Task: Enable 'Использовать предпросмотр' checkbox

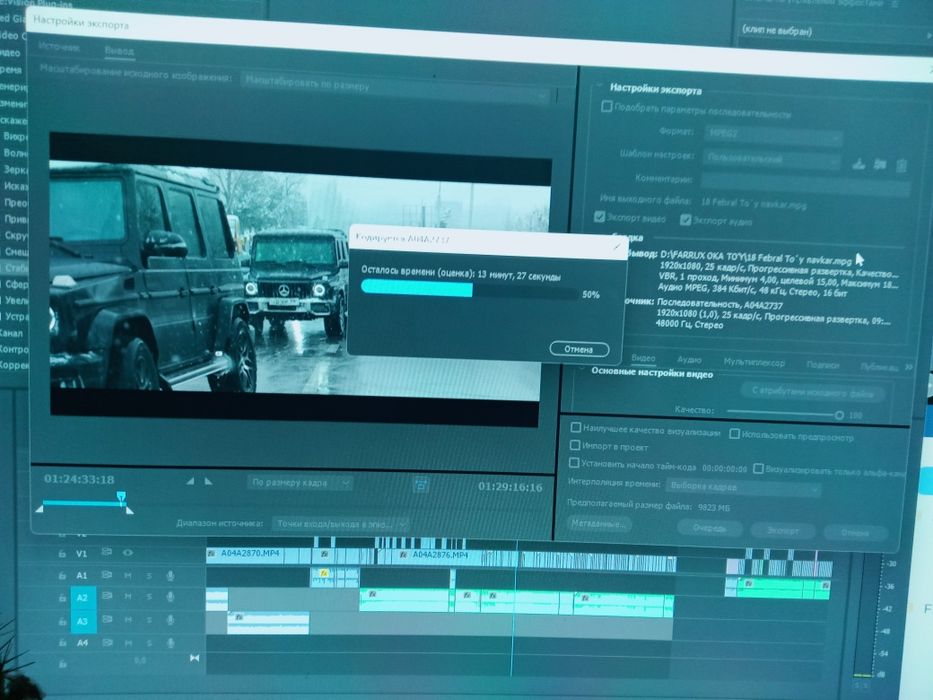Action: (x=735, y=434)
